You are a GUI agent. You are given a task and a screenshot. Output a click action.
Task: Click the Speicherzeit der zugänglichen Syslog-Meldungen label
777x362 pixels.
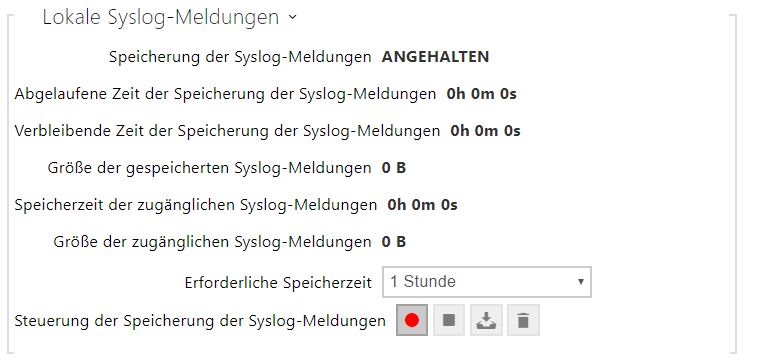click(196, 205)
